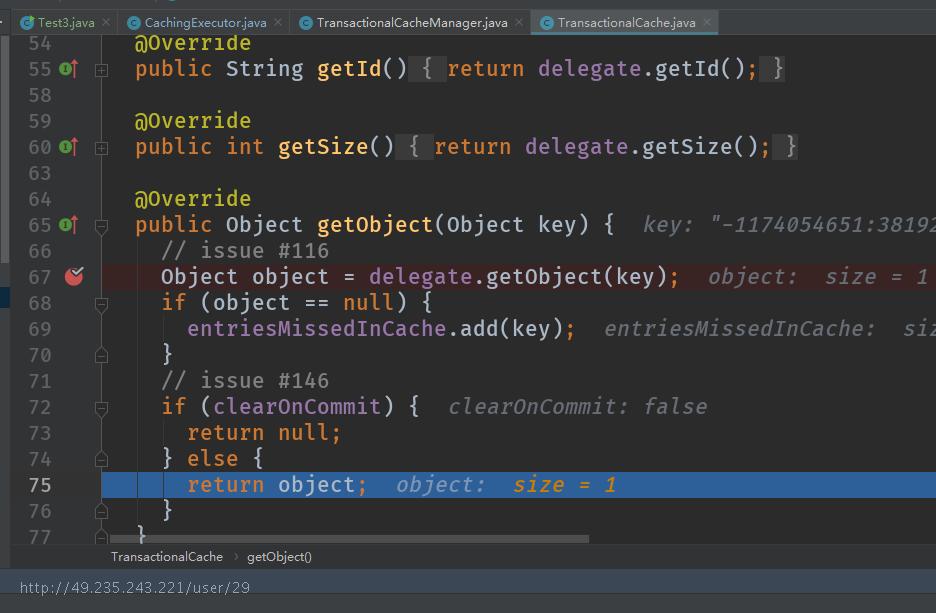Switch to the CachingExecutor.java tab

click(x=205, y=23)
